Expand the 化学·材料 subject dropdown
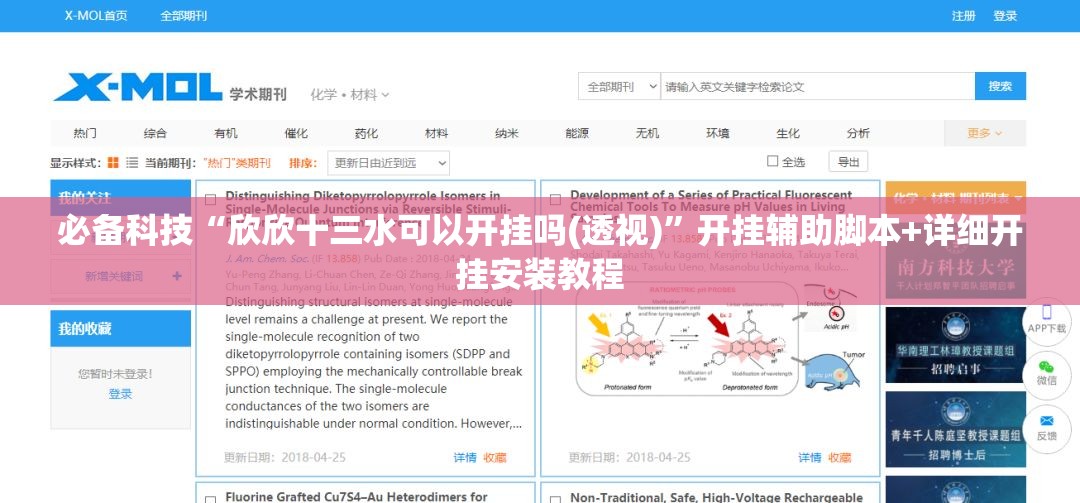This screenshot has height=503, width=1080. tap(349, 94)
